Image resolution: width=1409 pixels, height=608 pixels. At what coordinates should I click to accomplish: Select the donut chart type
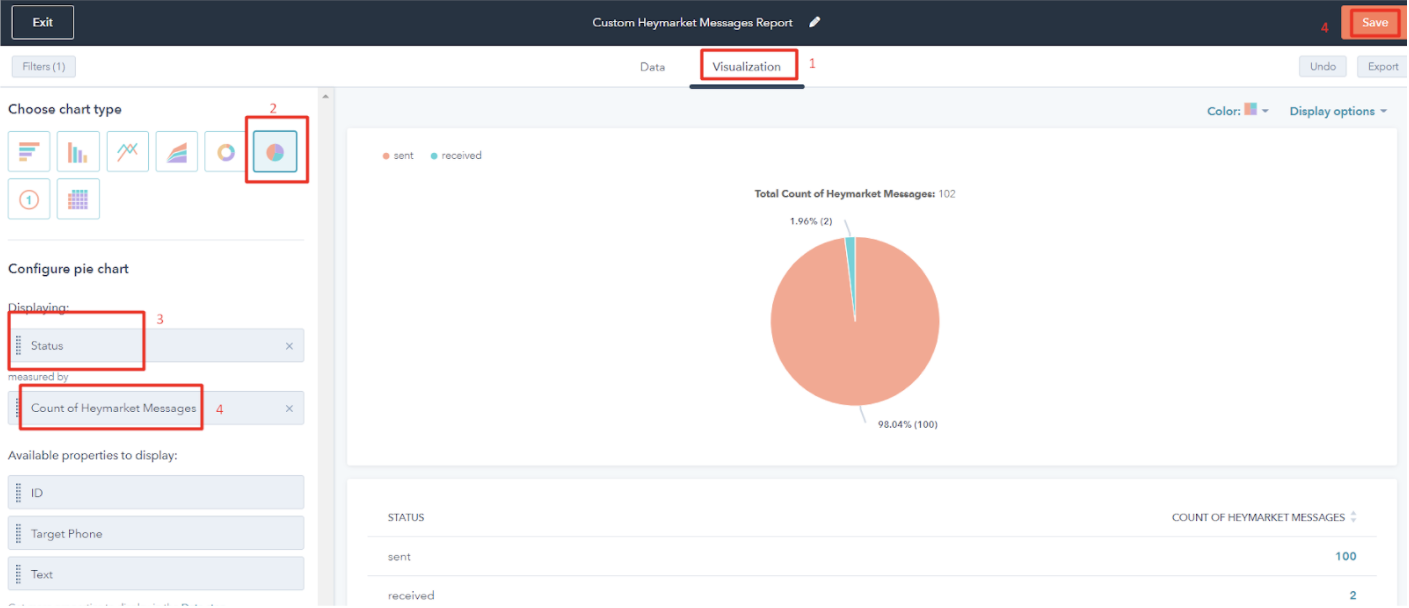(x=226, y=151)
